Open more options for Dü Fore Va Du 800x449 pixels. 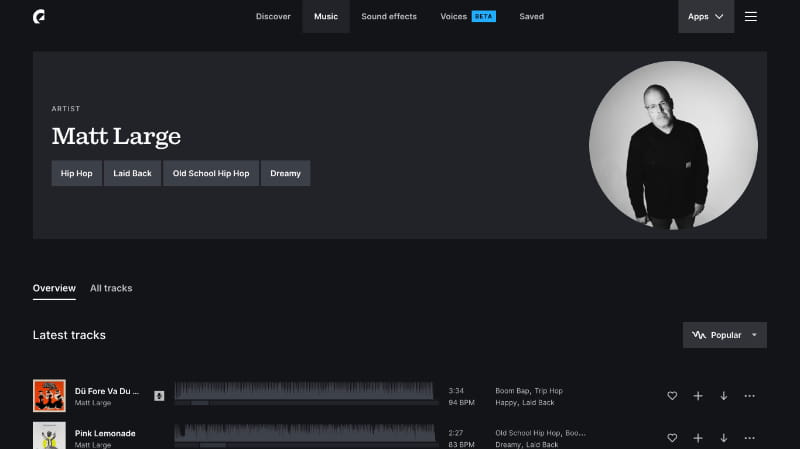point(749,396)
